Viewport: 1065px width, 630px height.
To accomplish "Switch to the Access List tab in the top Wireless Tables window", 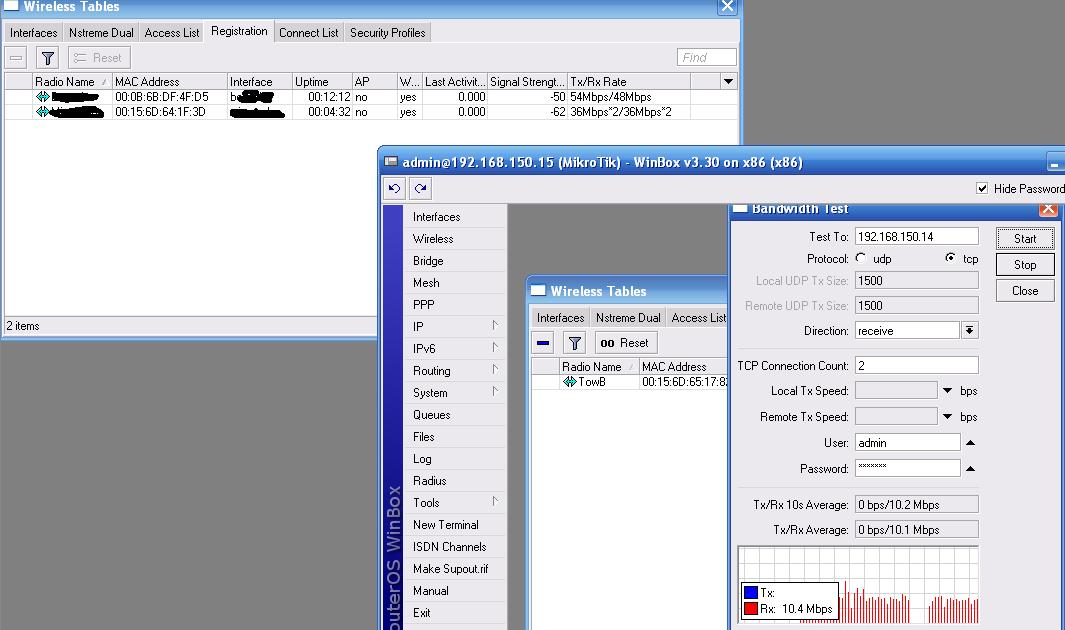I will point(172,33).
